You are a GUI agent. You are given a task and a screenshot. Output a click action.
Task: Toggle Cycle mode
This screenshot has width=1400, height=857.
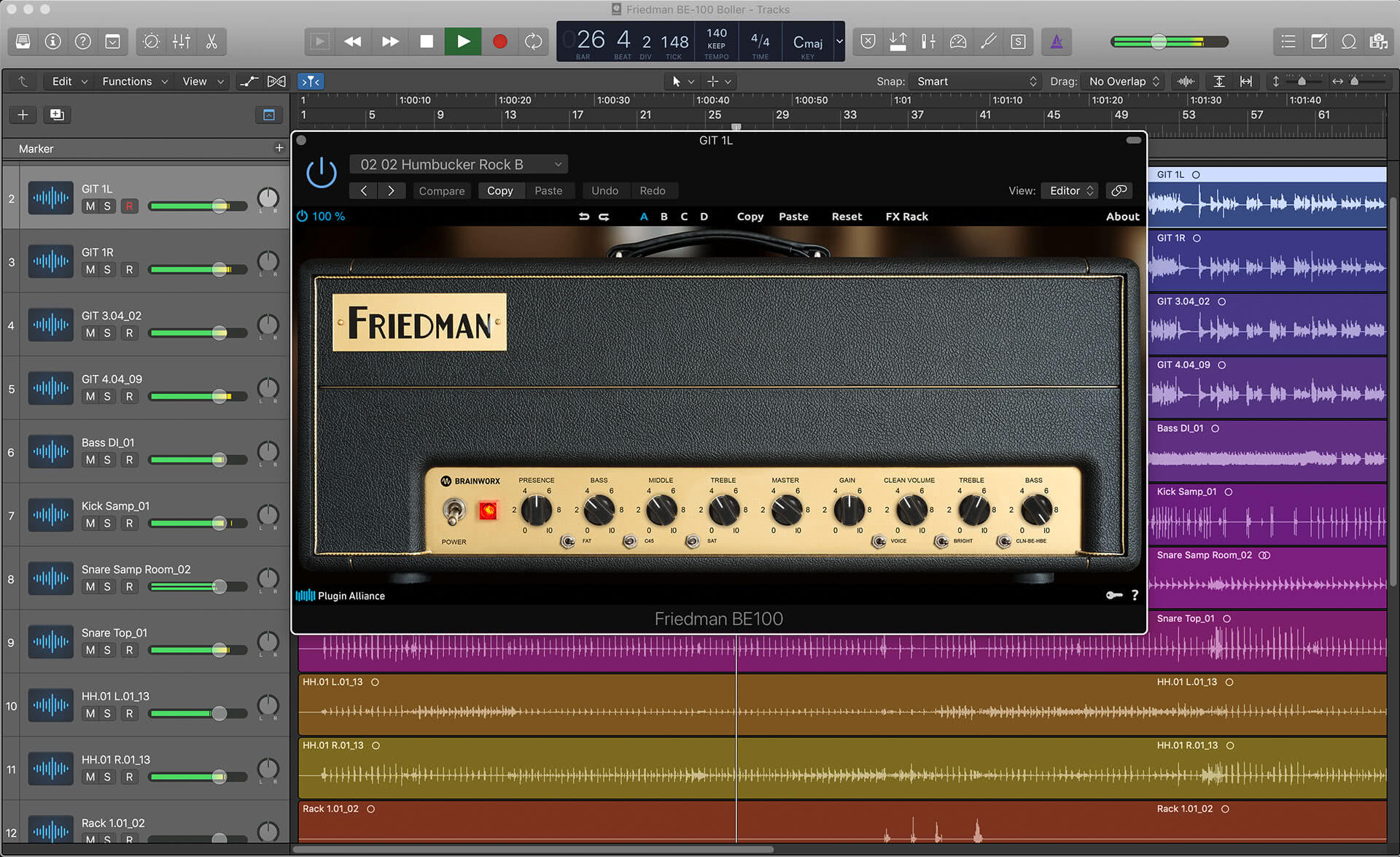point(534,42)
